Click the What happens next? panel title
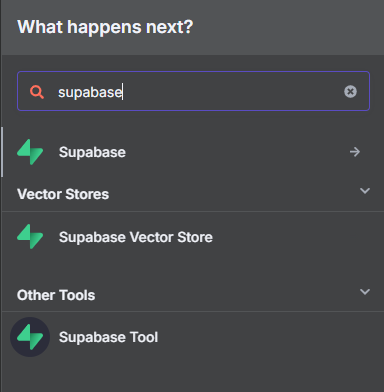 click(105, 27)
